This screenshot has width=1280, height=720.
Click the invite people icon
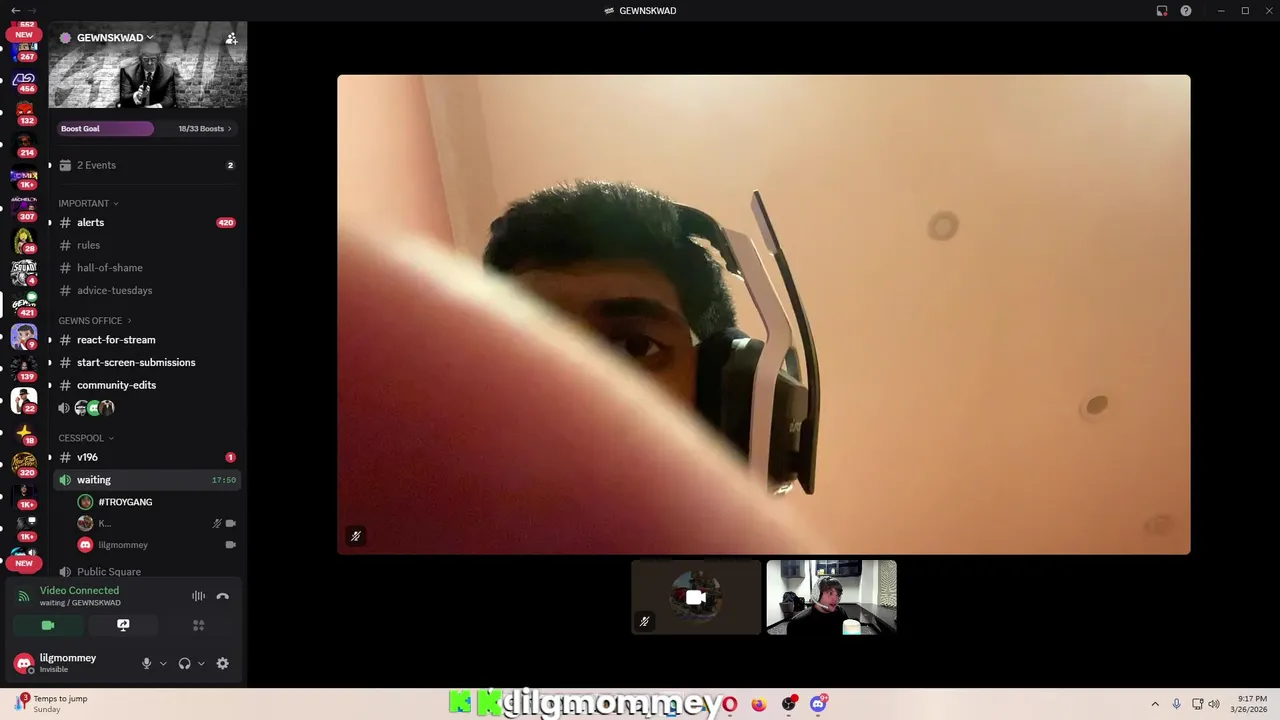231,38
